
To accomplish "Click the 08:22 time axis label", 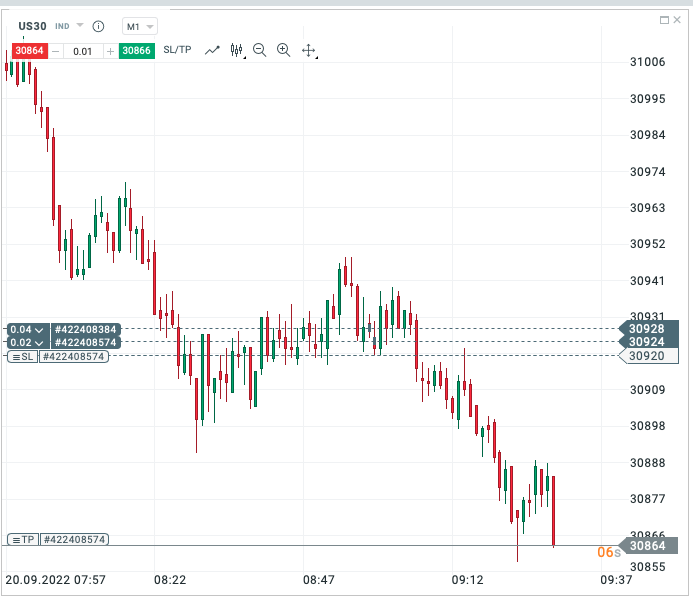I will point(170,580).
